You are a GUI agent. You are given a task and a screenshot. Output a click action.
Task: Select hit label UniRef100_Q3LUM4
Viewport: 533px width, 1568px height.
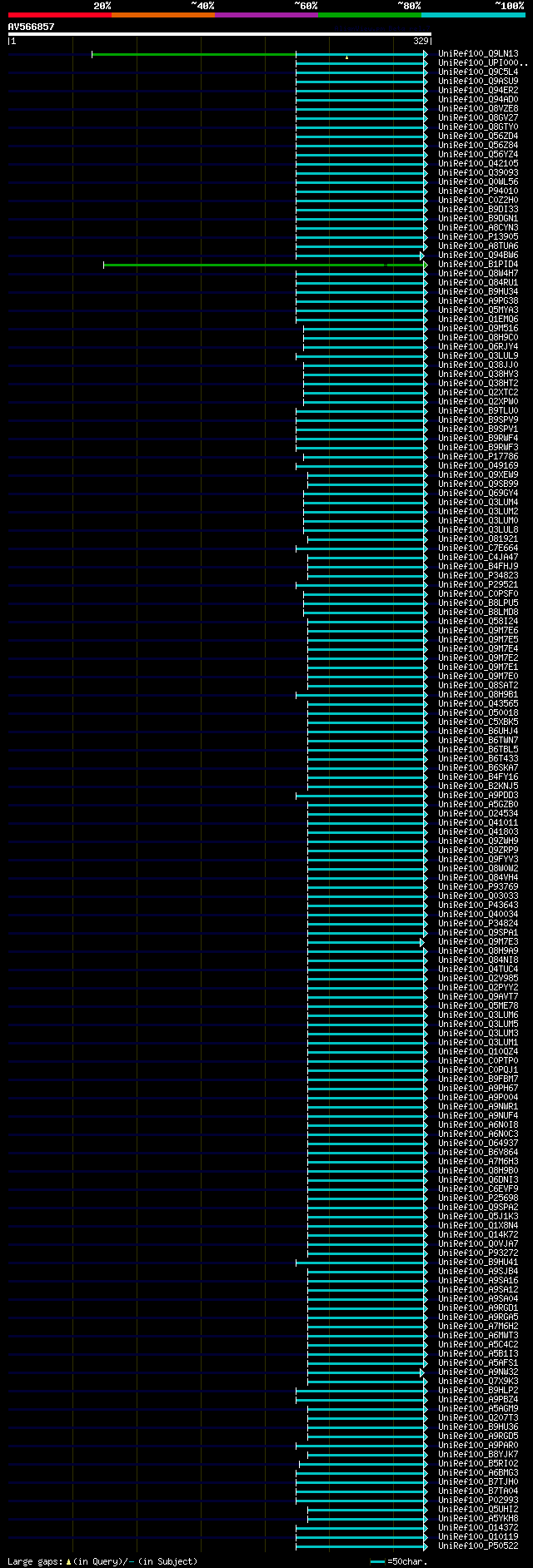coord(478,503)
